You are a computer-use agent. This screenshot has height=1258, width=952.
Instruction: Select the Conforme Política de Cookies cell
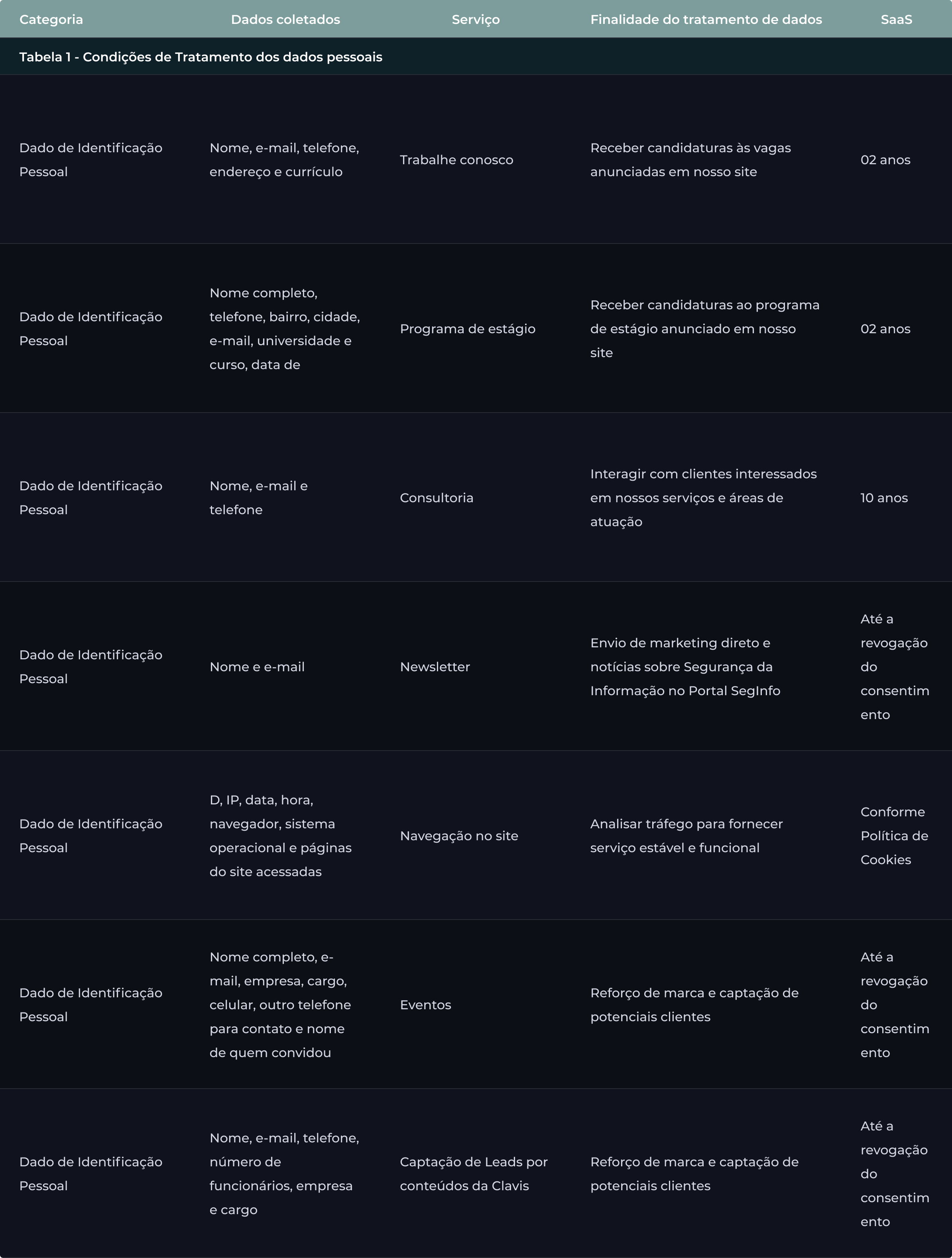(893, 835)
